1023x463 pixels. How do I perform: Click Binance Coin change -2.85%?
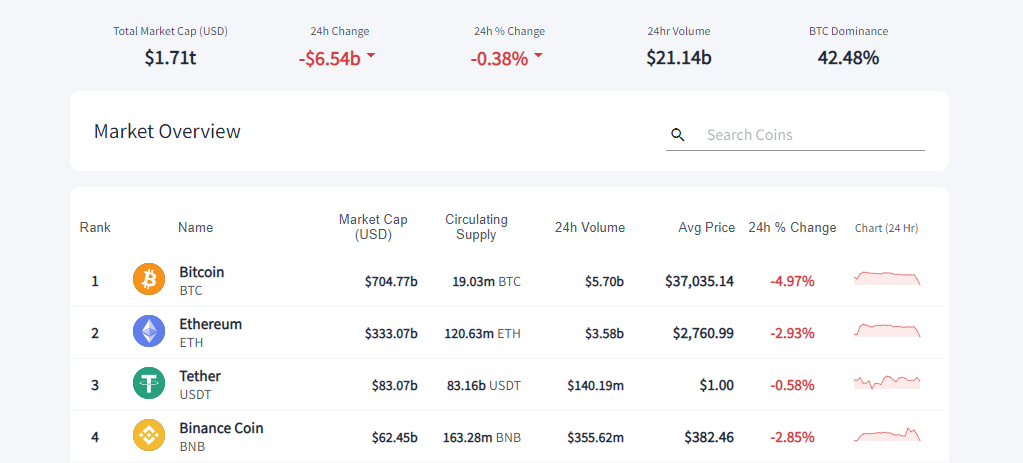[x=792, y=438]
